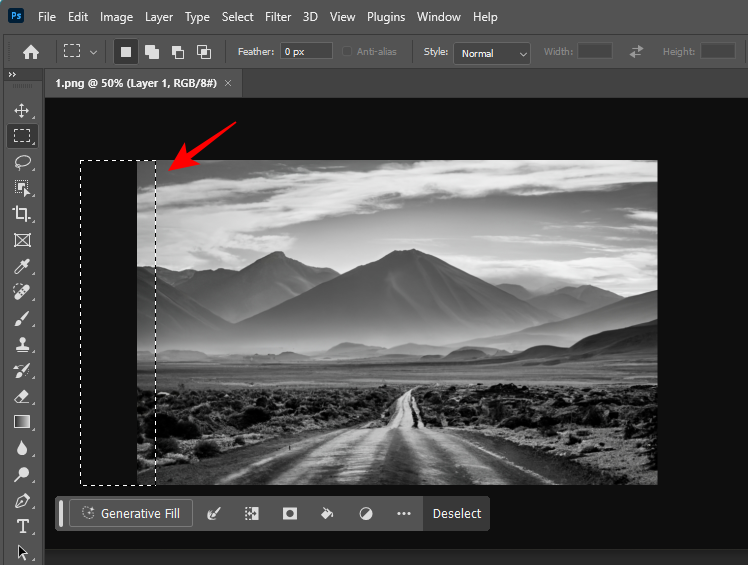The image size is (748, 565).
Task: Click the Feather value input field
Action: tap(306, 51)
